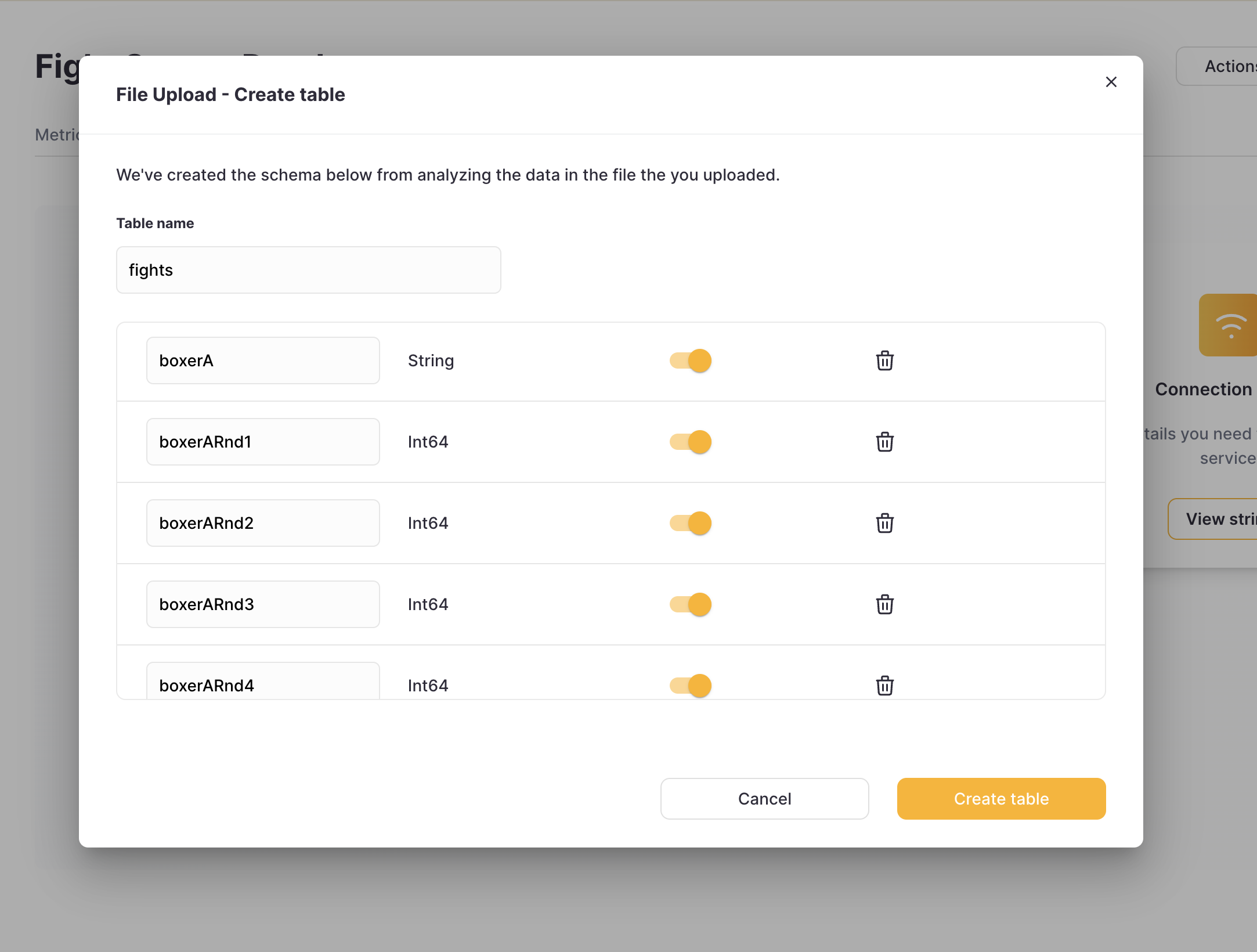Image resolution: width=1257 pixels, height=952 pixels.
Task: Click the schema description sentence
Action: (448, 175)
